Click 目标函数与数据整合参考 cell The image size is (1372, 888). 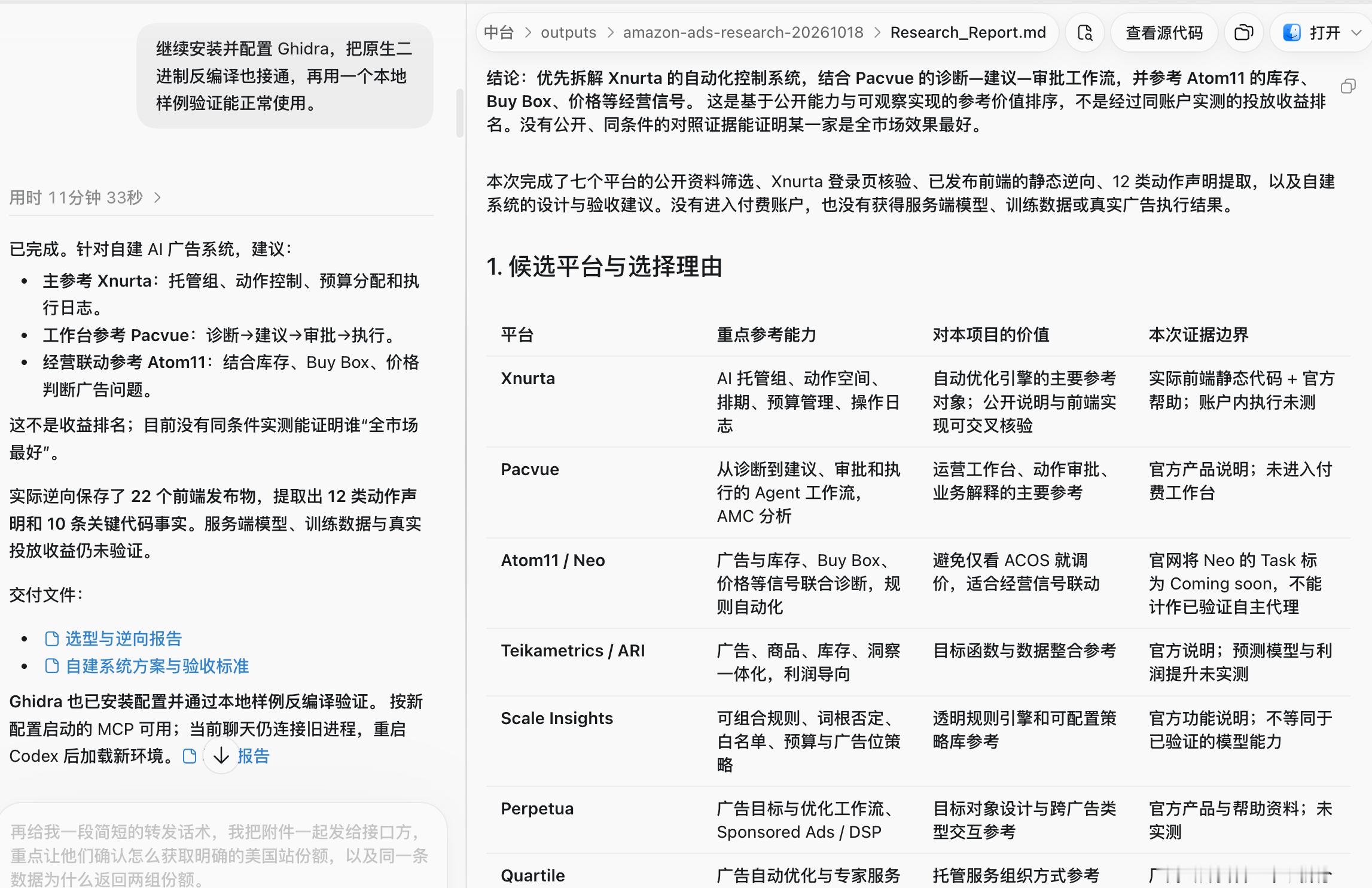coord(1024,651)
